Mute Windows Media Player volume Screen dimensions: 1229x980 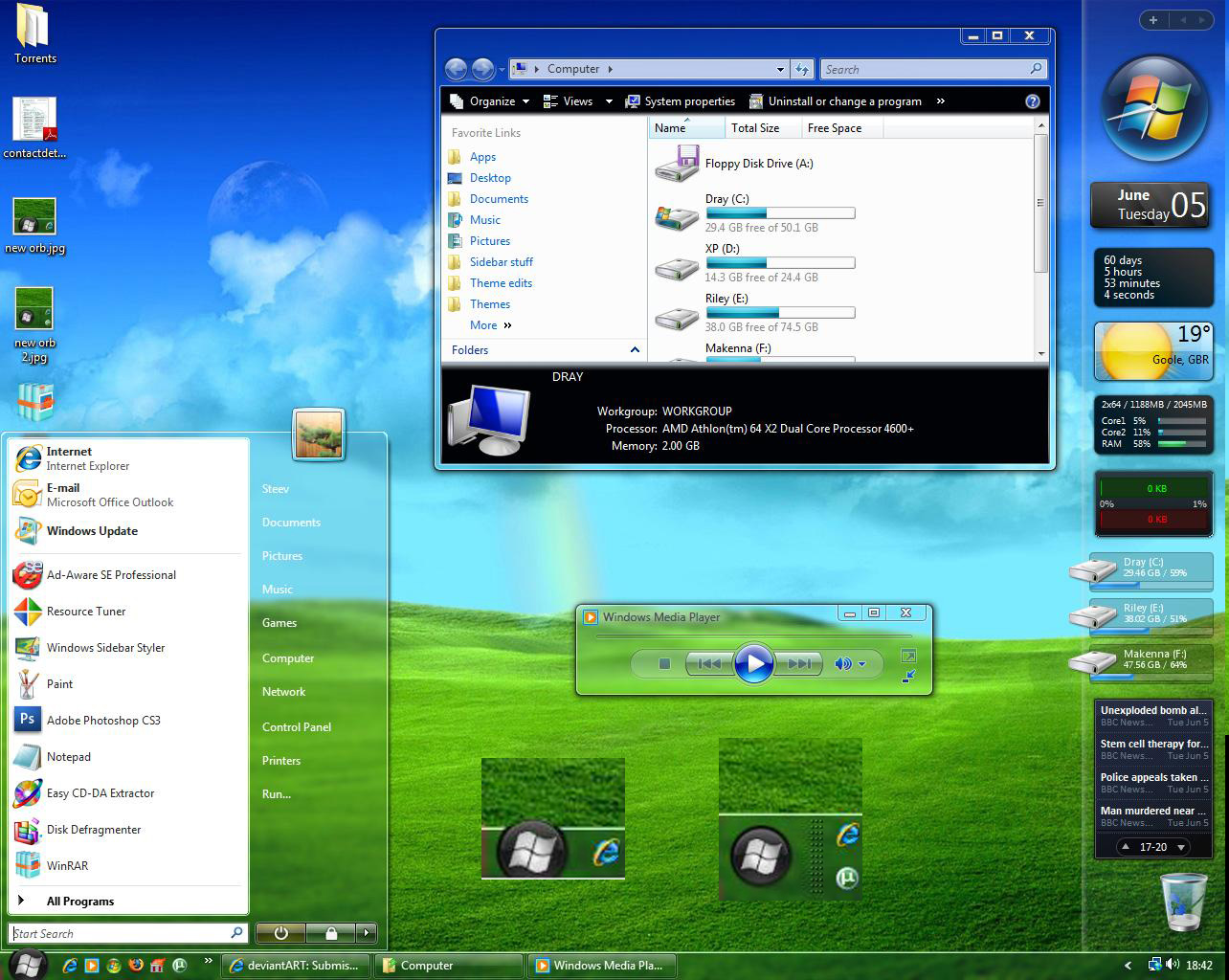842,663
